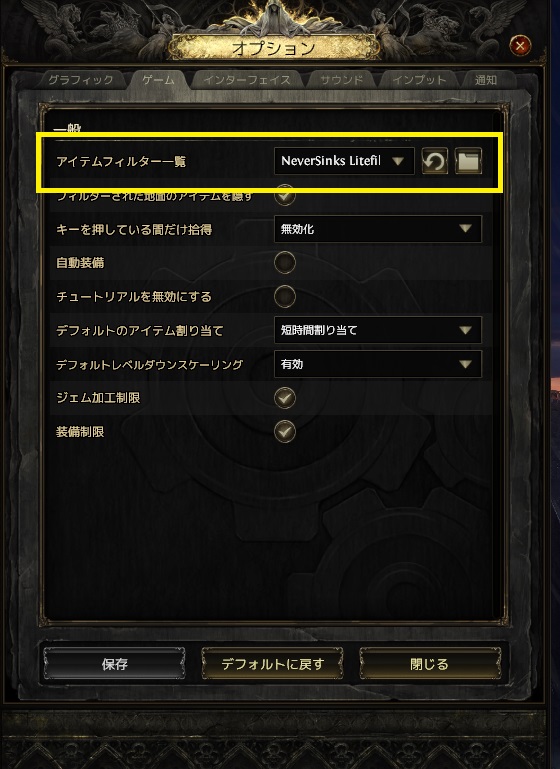560x769 pixels.
Task: Switch to the インターフェイス tab
Action: coord(247,80)
